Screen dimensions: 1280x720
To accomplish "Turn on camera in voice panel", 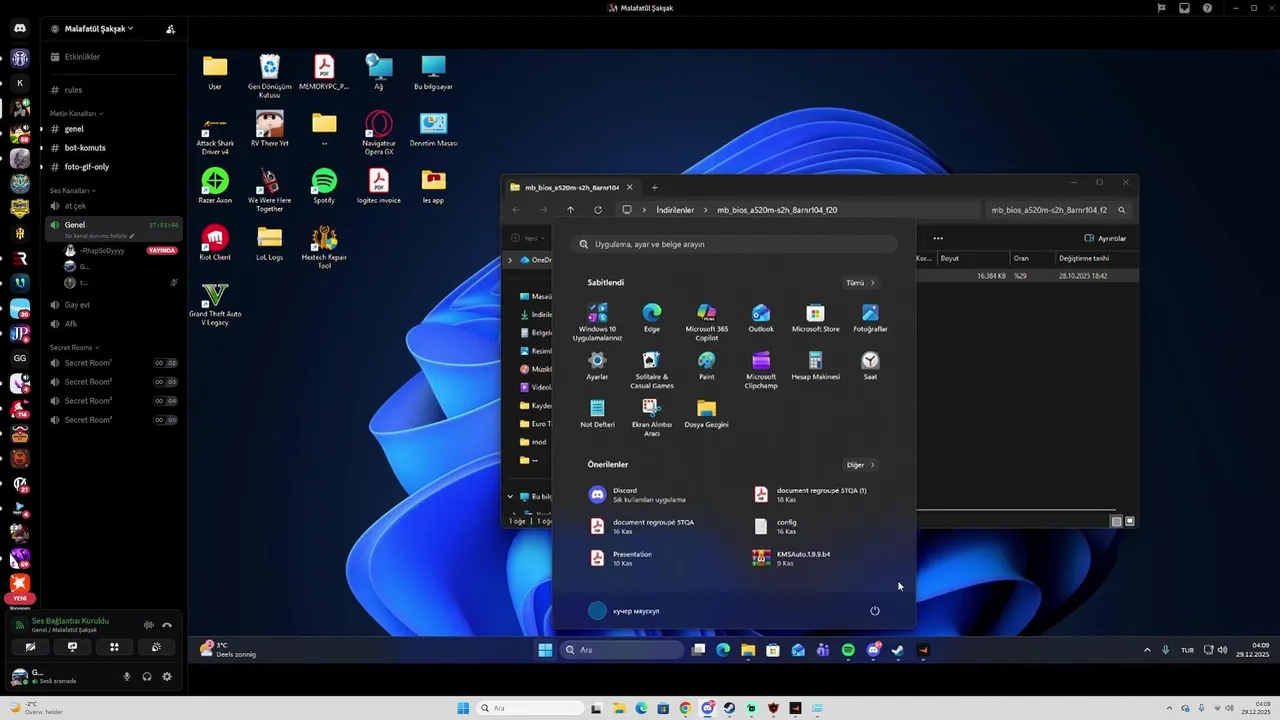I will (x=30, y=647).
